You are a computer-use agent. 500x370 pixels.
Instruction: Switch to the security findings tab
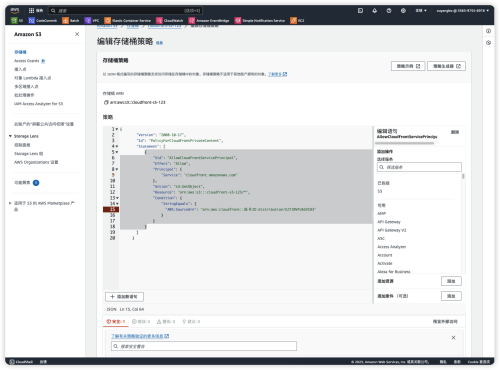coord(116,322)
